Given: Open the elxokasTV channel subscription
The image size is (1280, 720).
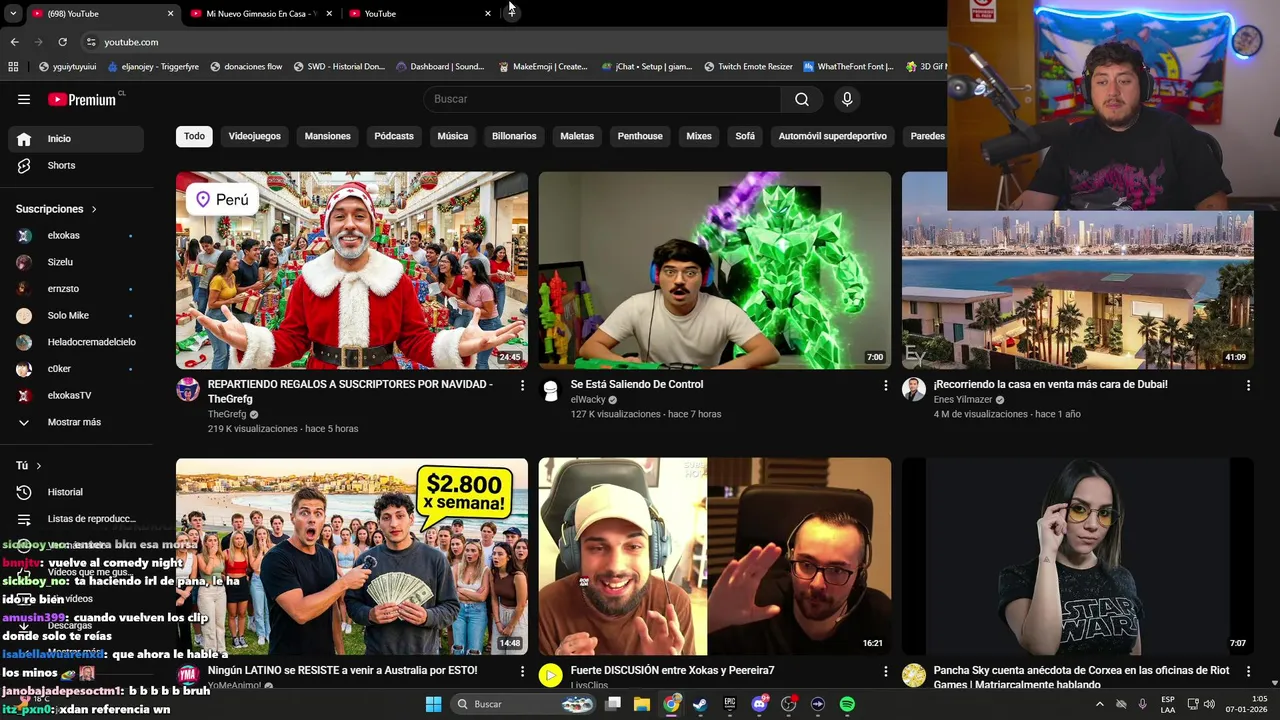Looking at the screenshot, I should coord(76,395).
